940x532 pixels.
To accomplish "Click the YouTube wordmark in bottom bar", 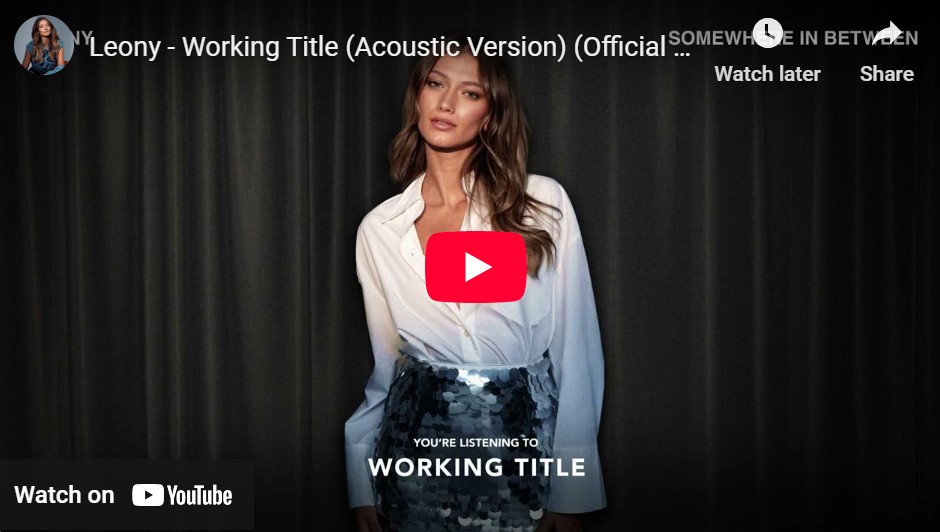I will [200, 495].
